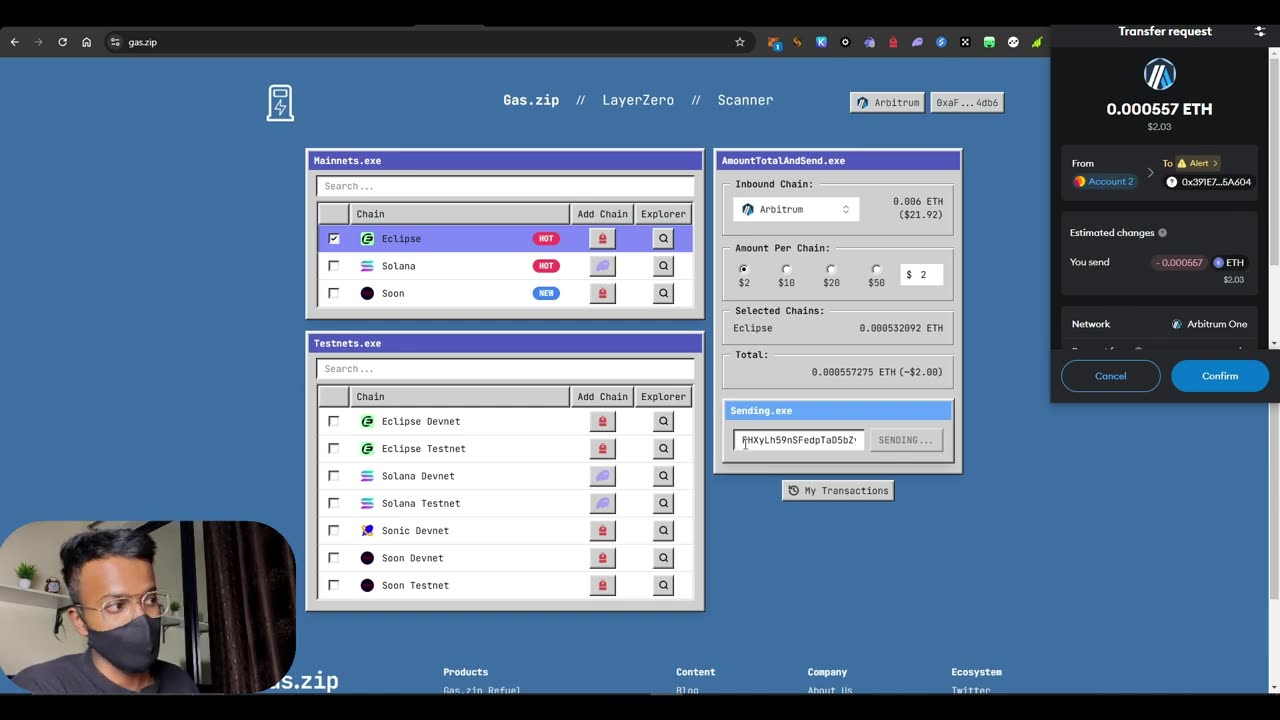1280x720 pixels.
Task: Open the Gas.zip nav item
Action: point(531,100)
